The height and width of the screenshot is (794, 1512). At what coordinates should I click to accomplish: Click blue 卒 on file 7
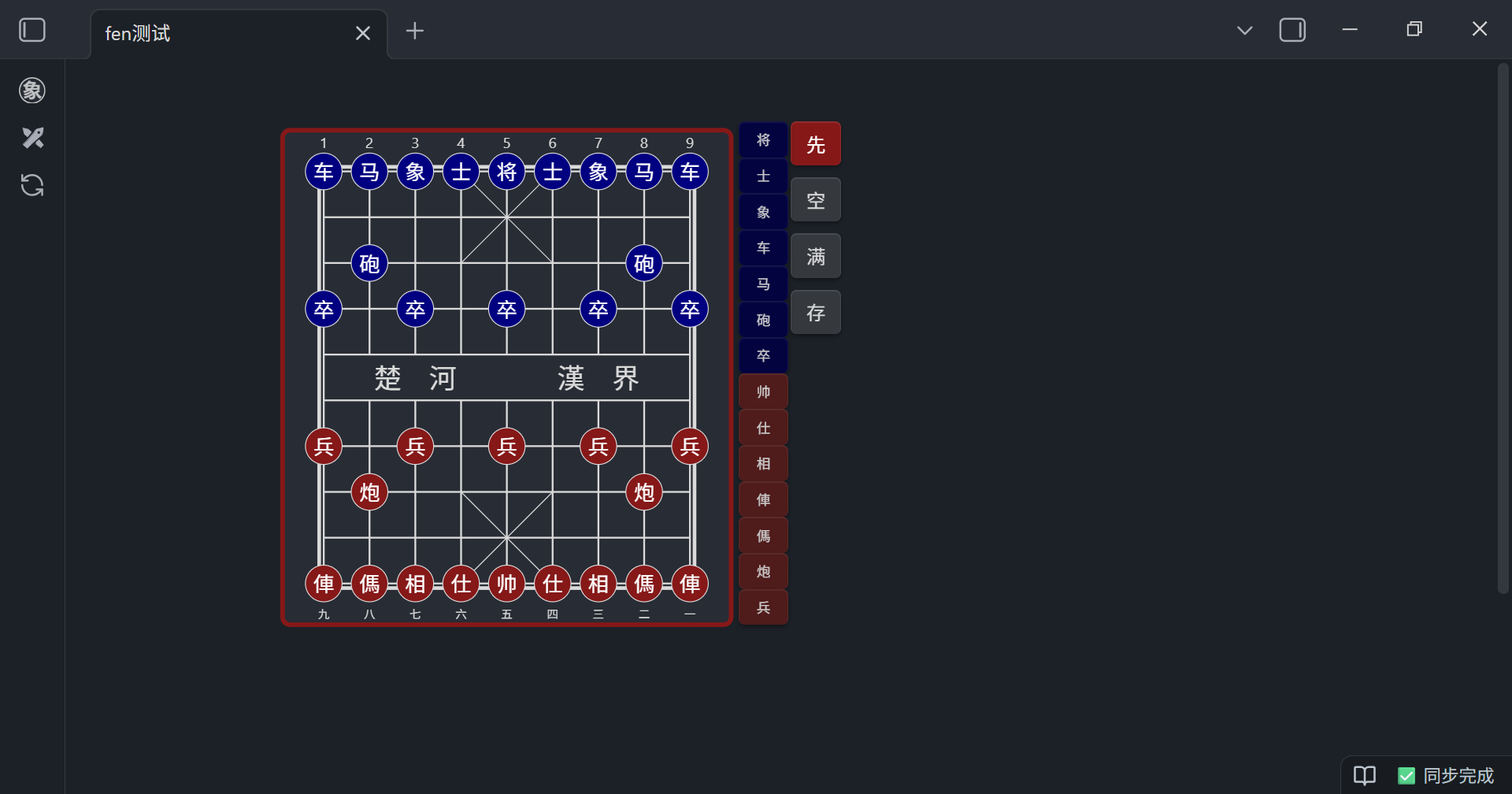pyautogui.click(x=598, y=310)
